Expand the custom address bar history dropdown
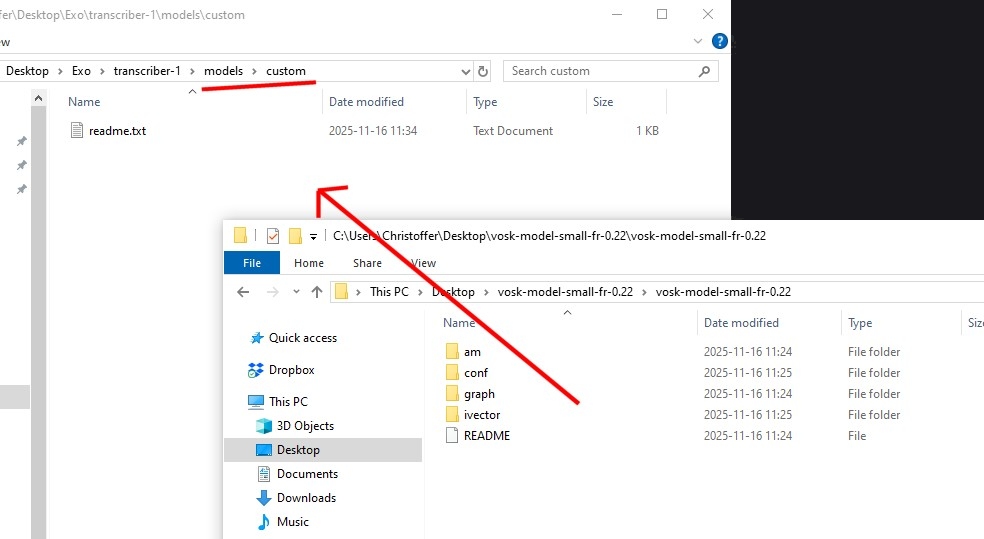The height and width of the screenshot is (539, 984). click(x=465, y=71)
